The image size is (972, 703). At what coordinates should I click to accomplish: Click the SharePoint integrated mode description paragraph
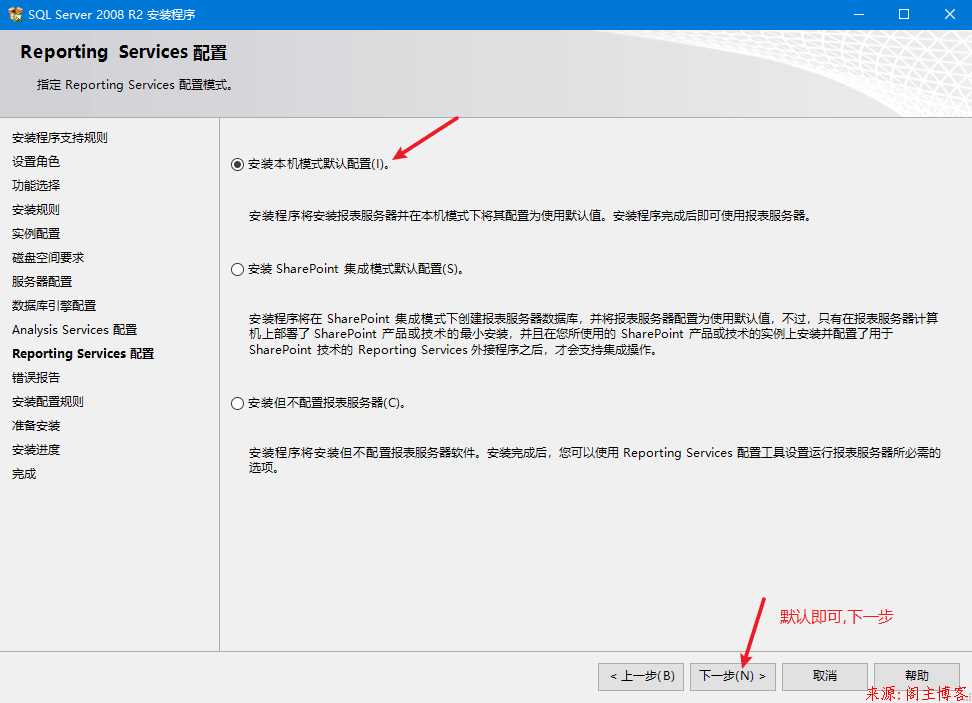[593, 334]
